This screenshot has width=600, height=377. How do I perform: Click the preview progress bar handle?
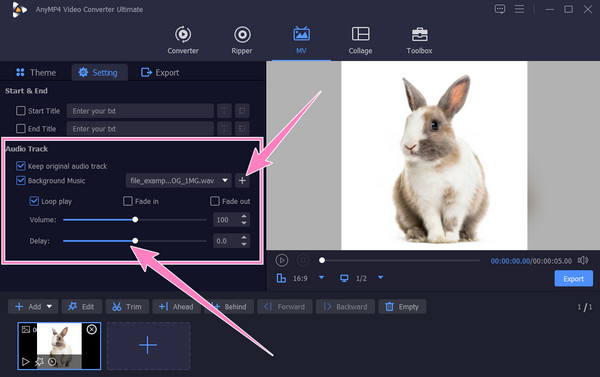pos(322,260)
